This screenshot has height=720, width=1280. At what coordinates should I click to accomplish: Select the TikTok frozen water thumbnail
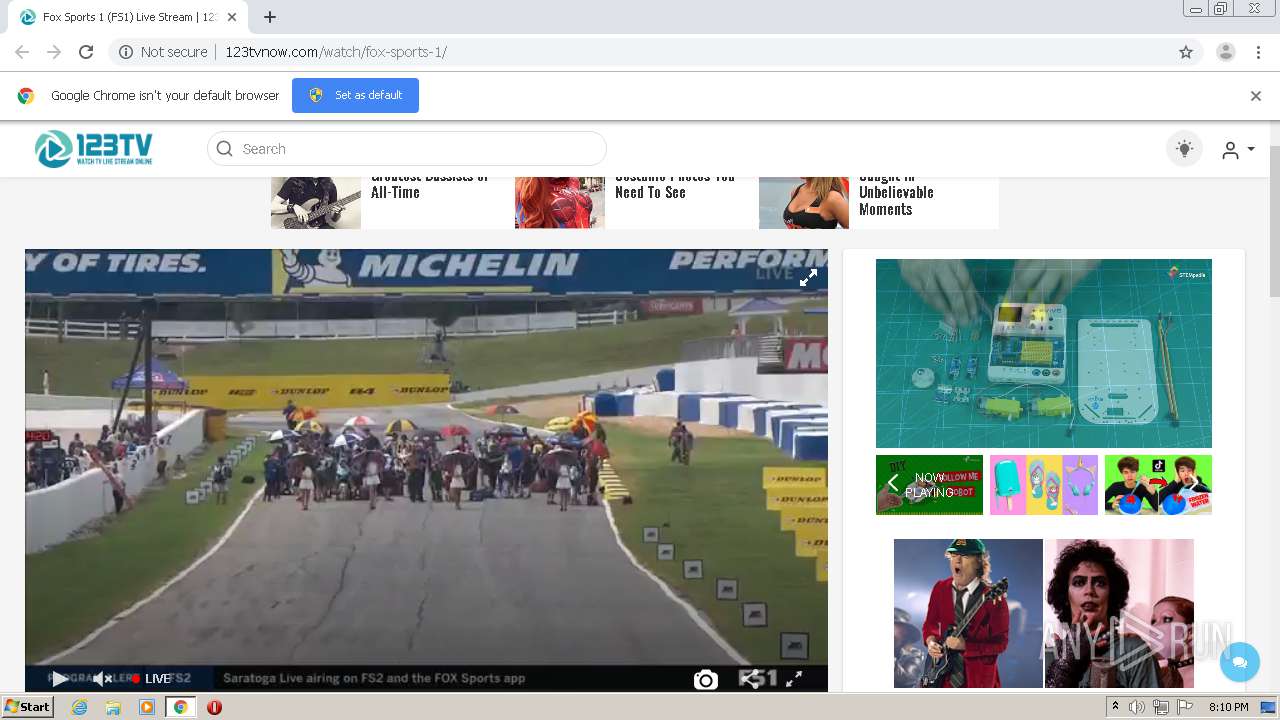pyautogui.click(x=1158, y=485)
